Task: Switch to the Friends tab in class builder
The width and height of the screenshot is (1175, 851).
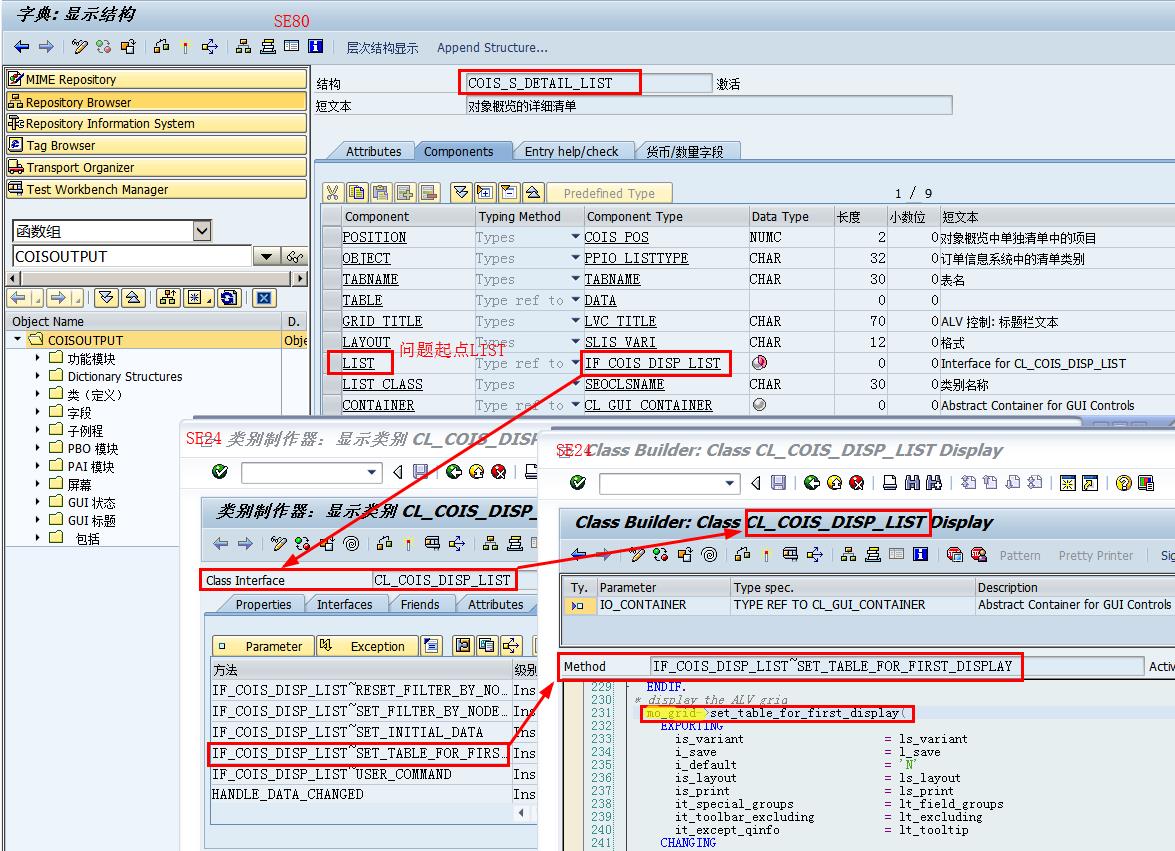Action: (420, 605)
